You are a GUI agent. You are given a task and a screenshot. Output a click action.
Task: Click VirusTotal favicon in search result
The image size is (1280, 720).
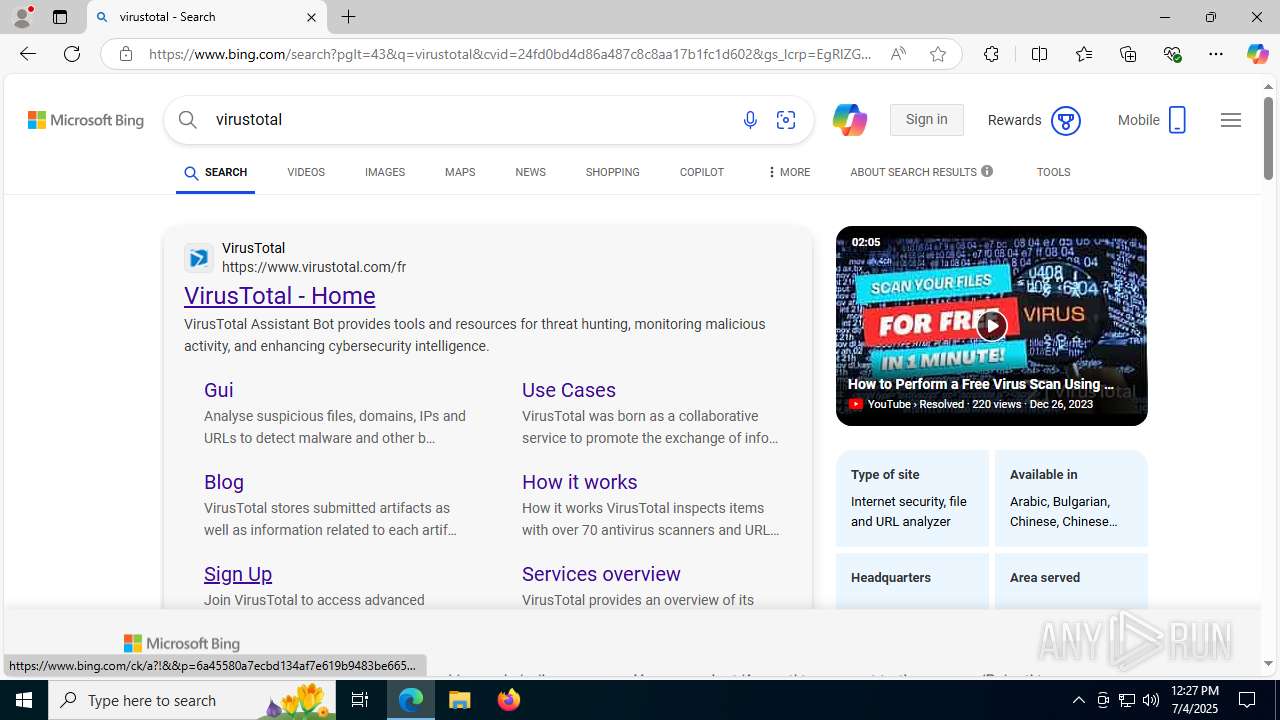pyautogui.click(x=198, y=258)
